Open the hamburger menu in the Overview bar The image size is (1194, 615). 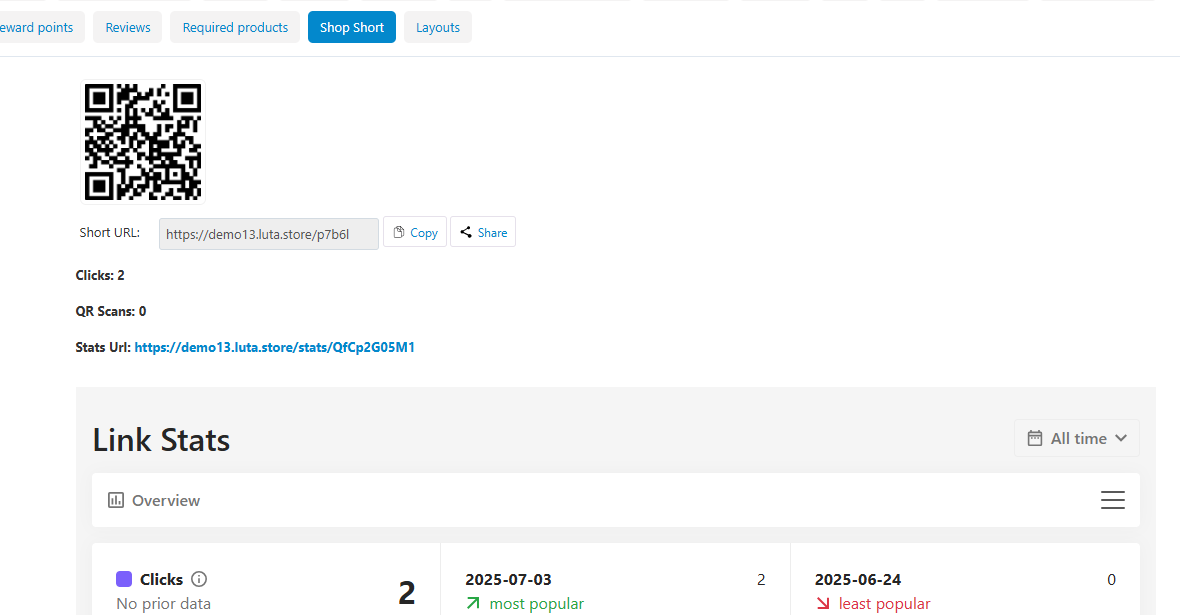coord(1113,500)
